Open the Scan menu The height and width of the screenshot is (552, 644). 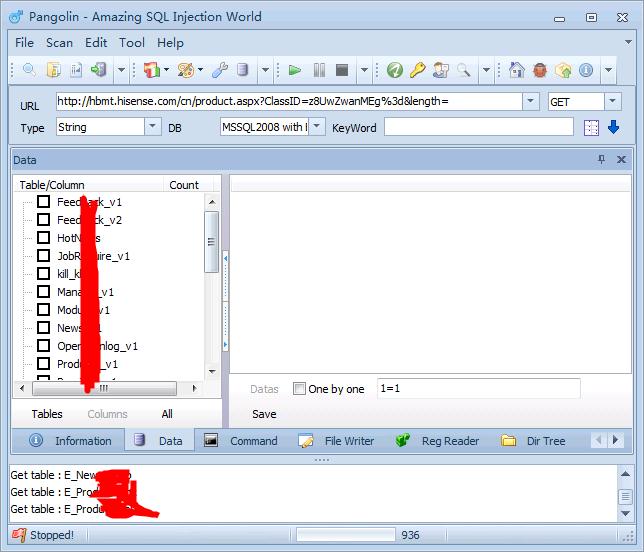[x=59, y=42]
